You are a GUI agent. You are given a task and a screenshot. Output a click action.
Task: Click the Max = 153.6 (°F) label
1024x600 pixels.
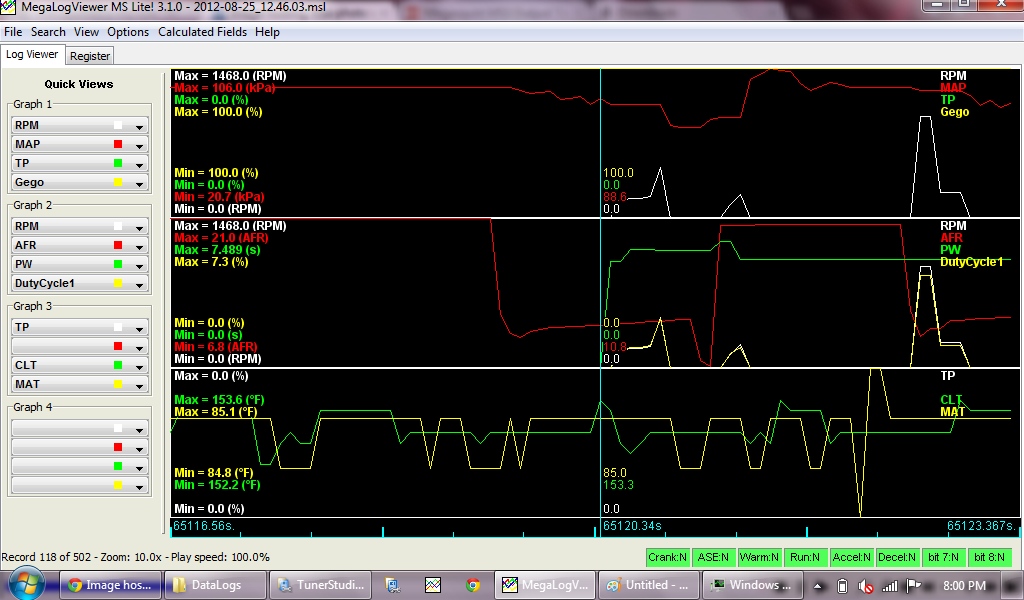click(217, 400)
